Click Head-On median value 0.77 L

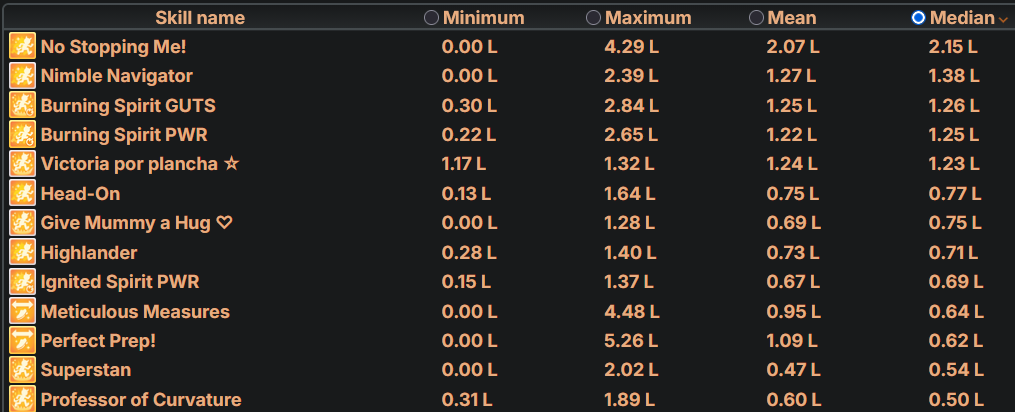tap(955, 194)
